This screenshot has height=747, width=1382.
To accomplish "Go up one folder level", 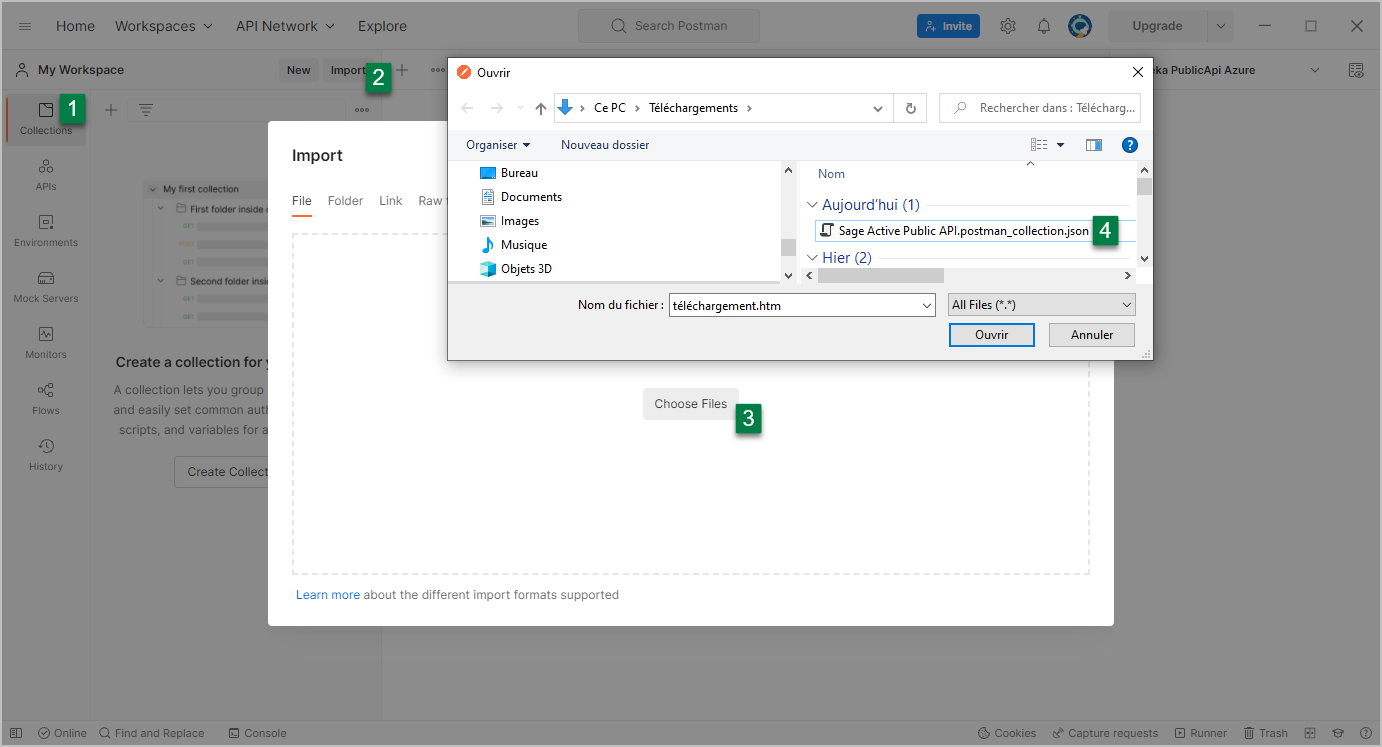I will click(541, 108).
